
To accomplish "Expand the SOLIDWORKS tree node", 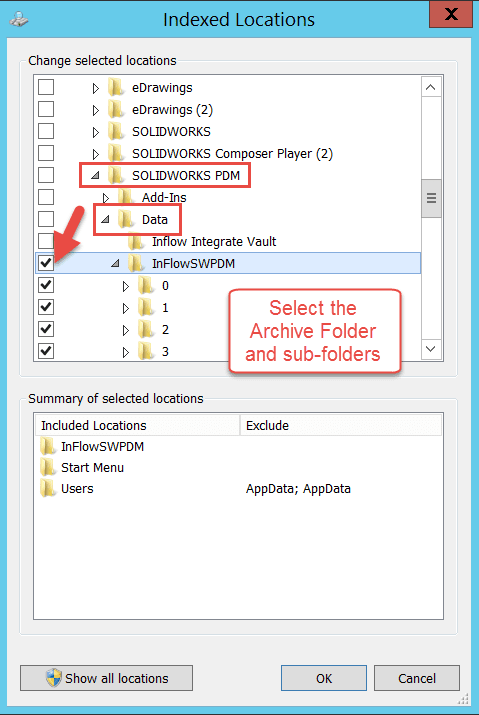I will click(x=95, y=132).
